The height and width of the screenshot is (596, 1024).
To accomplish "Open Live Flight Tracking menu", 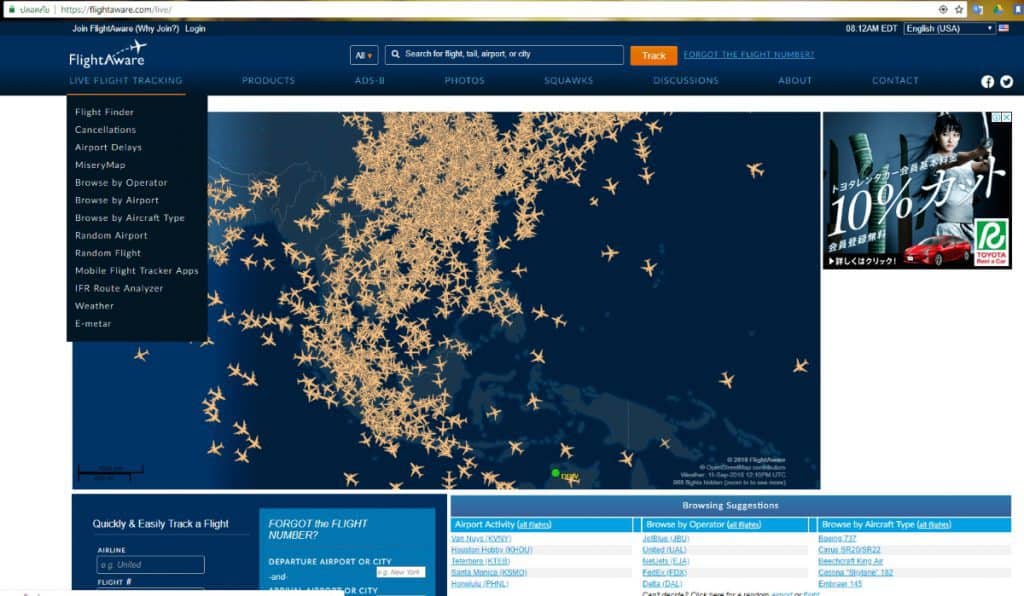I will click(126, 80).
